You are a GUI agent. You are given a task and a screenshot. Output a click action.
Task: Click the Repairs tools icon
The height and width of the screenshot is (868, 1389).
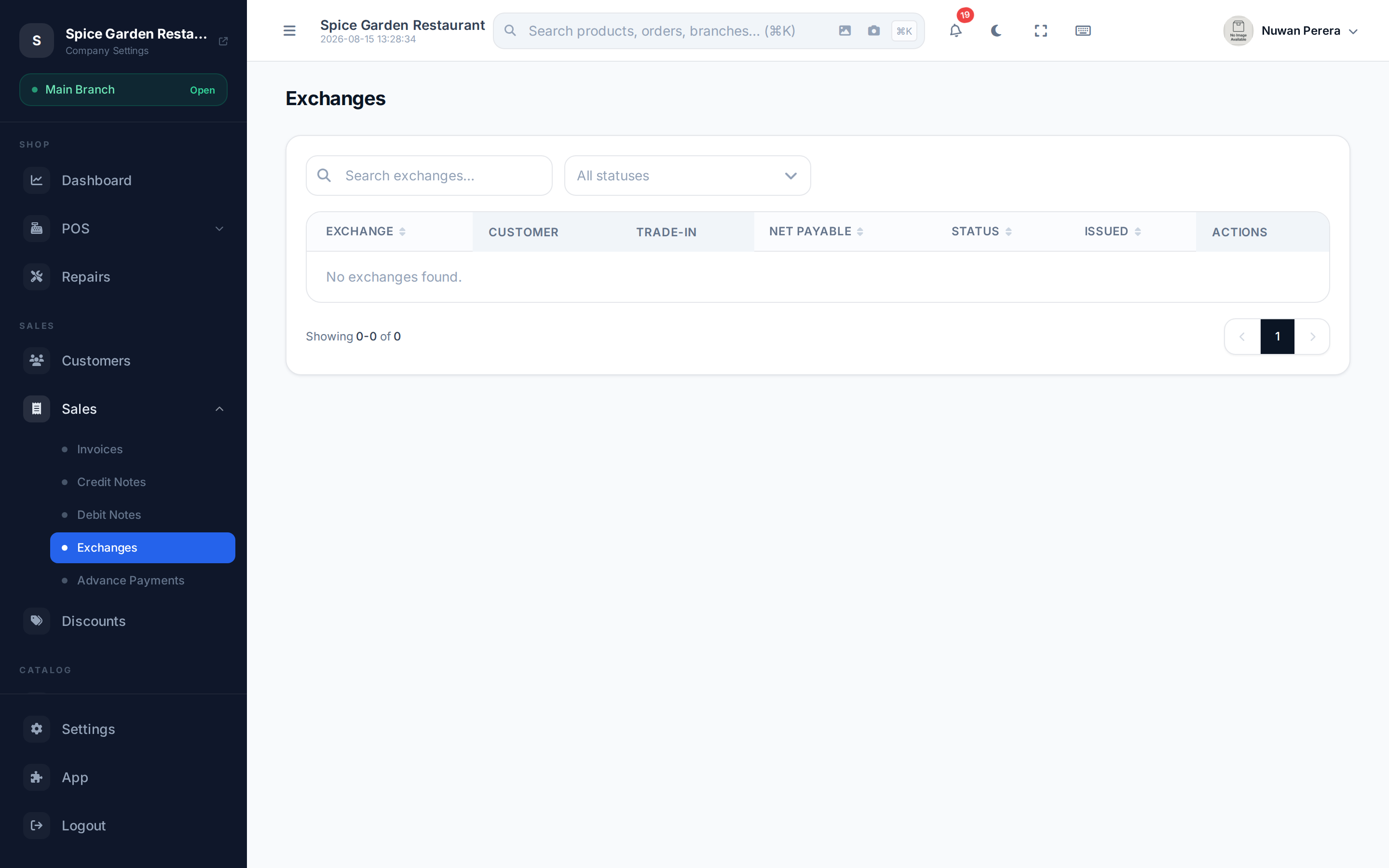[x=37, y=277]
